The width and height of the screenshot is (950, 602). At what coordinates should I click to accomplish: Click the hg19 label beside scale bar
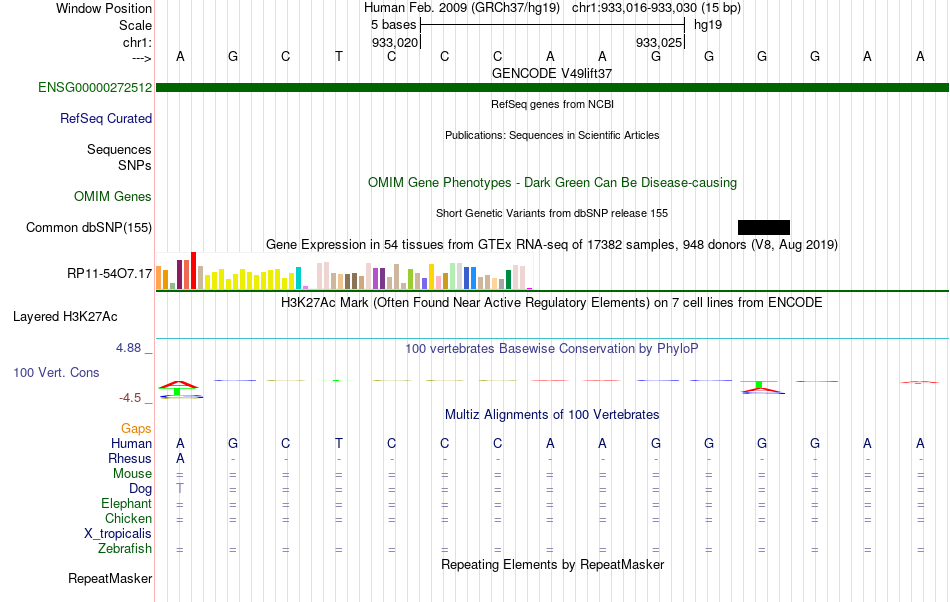(x=708, y=25)
